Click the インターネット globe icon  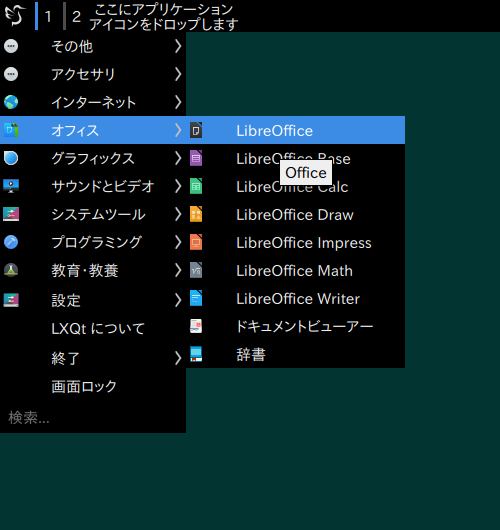(x=11, y=102)
